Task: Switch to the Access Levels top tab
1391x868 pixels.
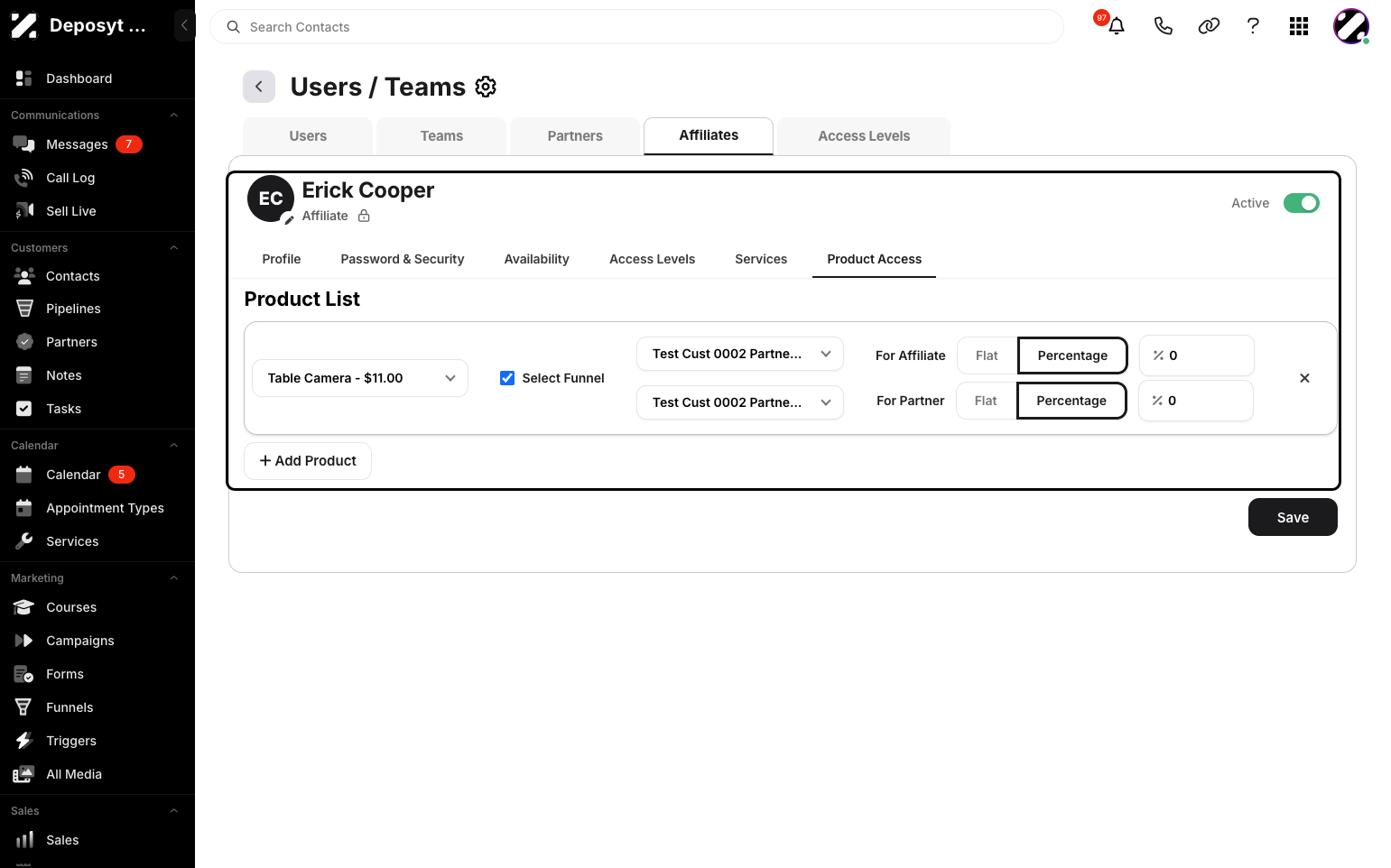Action: pyautogui.click(x=864, y=136)
